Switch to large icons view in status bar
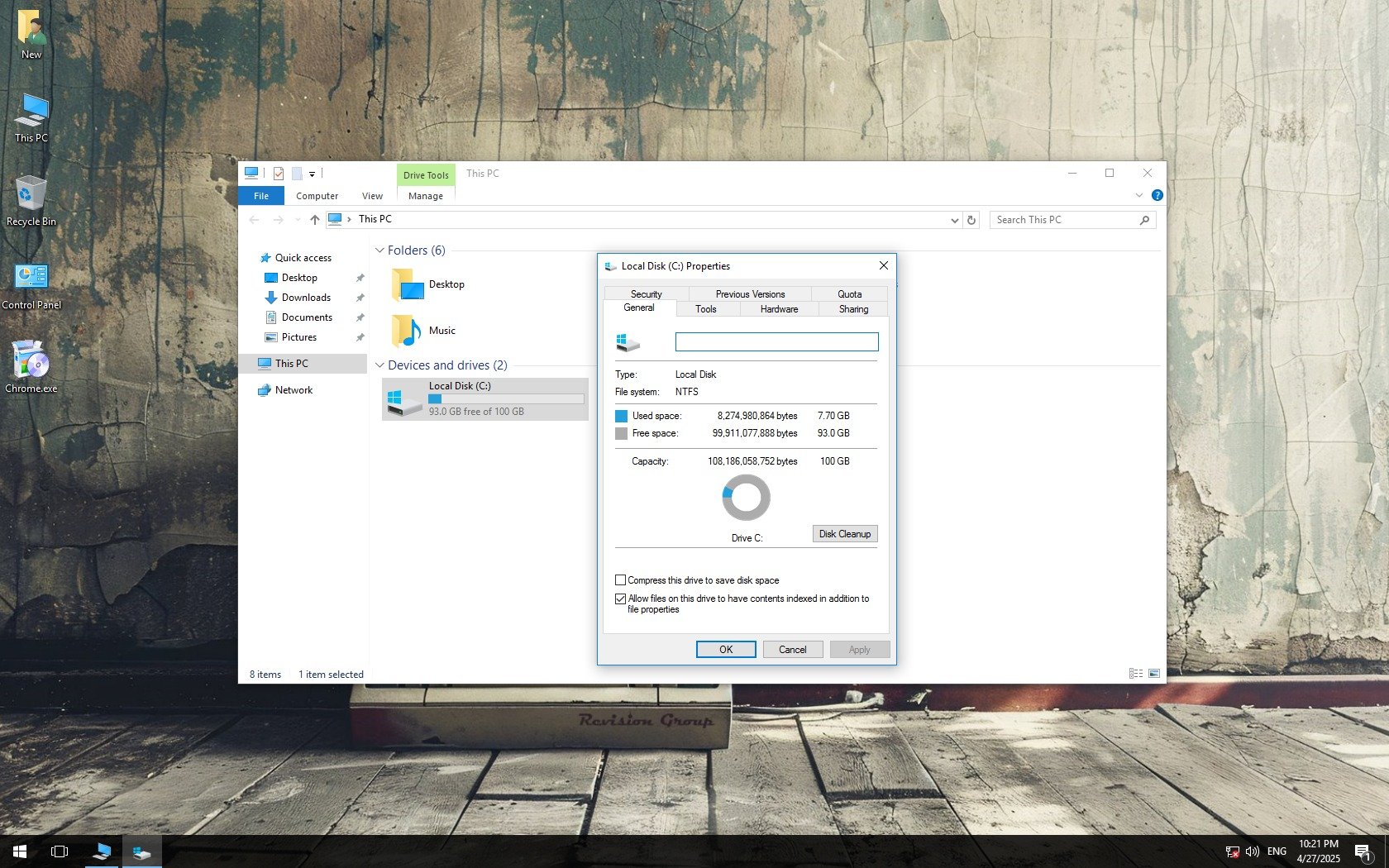Image resolution: width=1389 pixels, height=868 pixels. tap(1154, 674)
